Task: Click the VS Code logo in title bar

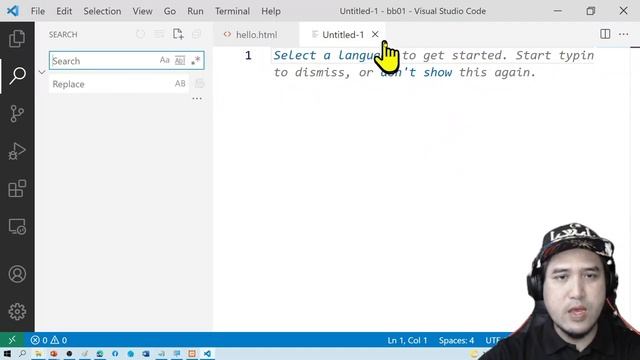Action: pyautogui.click(x=13, y=11)
